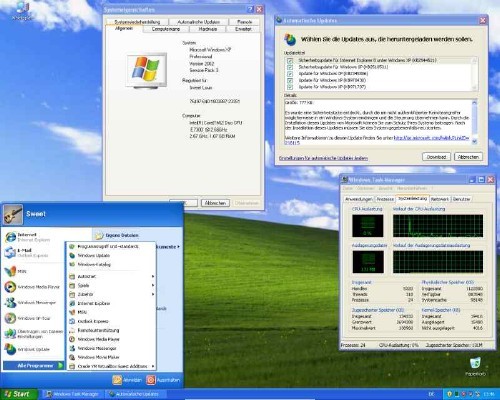Screen dimensions: 500x400
Task: Select Computername tab in Systemeigenschaften
Action: (166, 29)
